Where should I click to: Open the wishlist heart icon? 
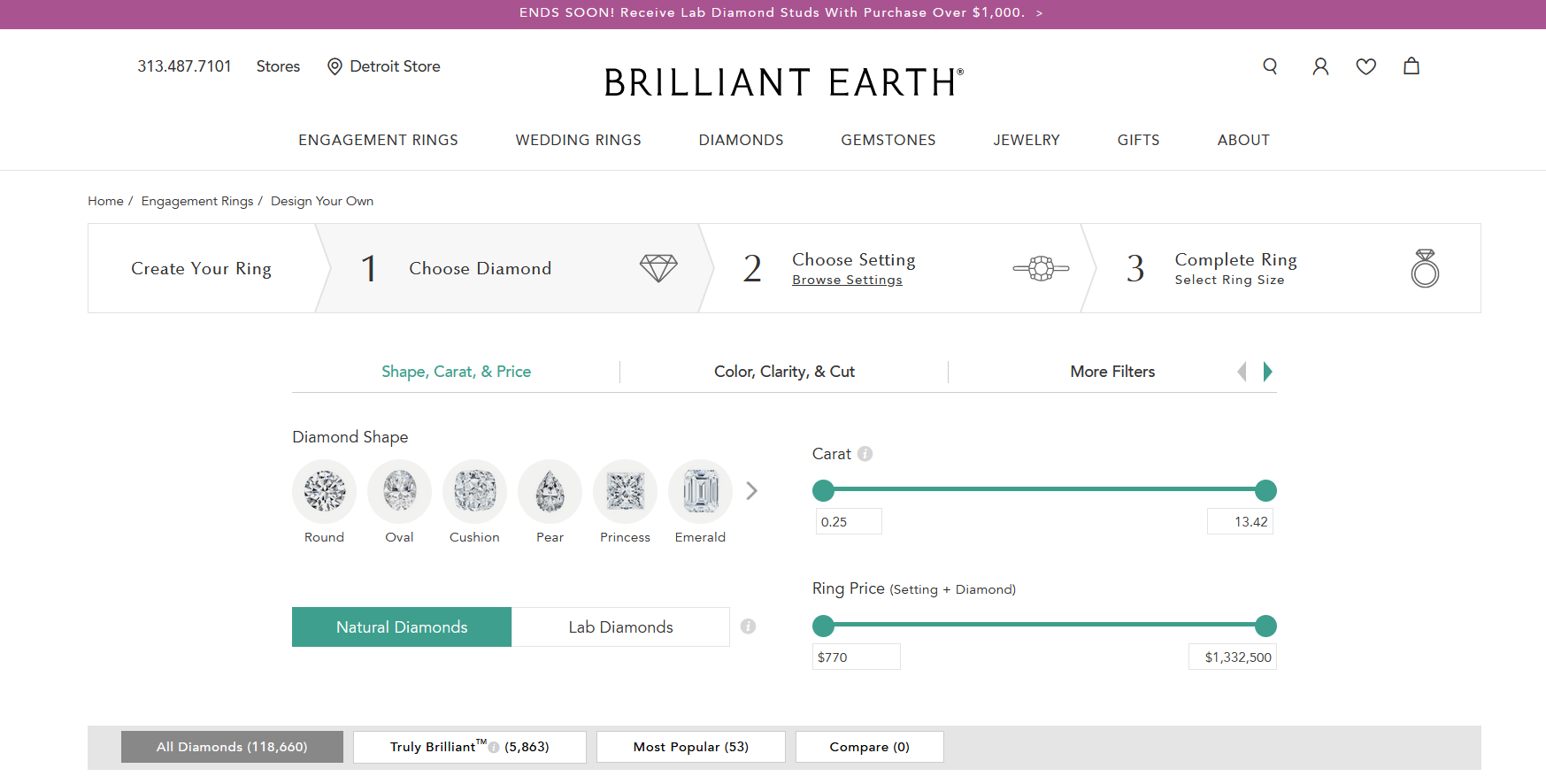1365,66
